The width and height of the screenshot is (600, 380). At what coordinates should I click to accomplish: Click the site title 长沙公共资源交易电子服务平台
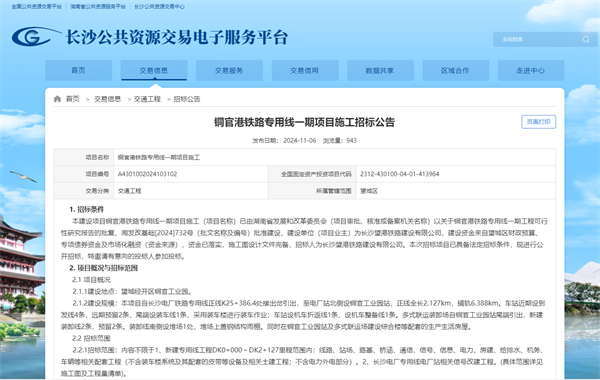(x=177, y=37)
